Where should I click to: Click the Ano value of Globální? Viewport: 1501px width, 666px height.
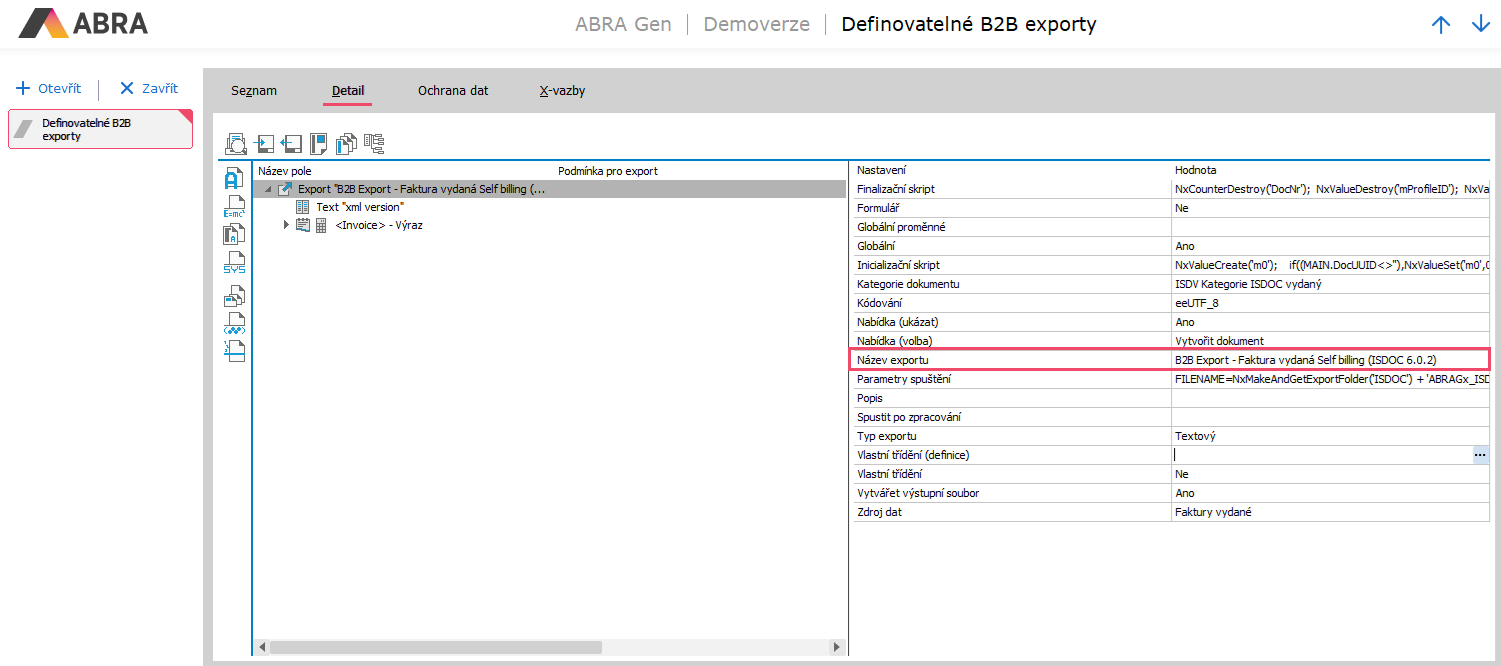(1185, 246)
